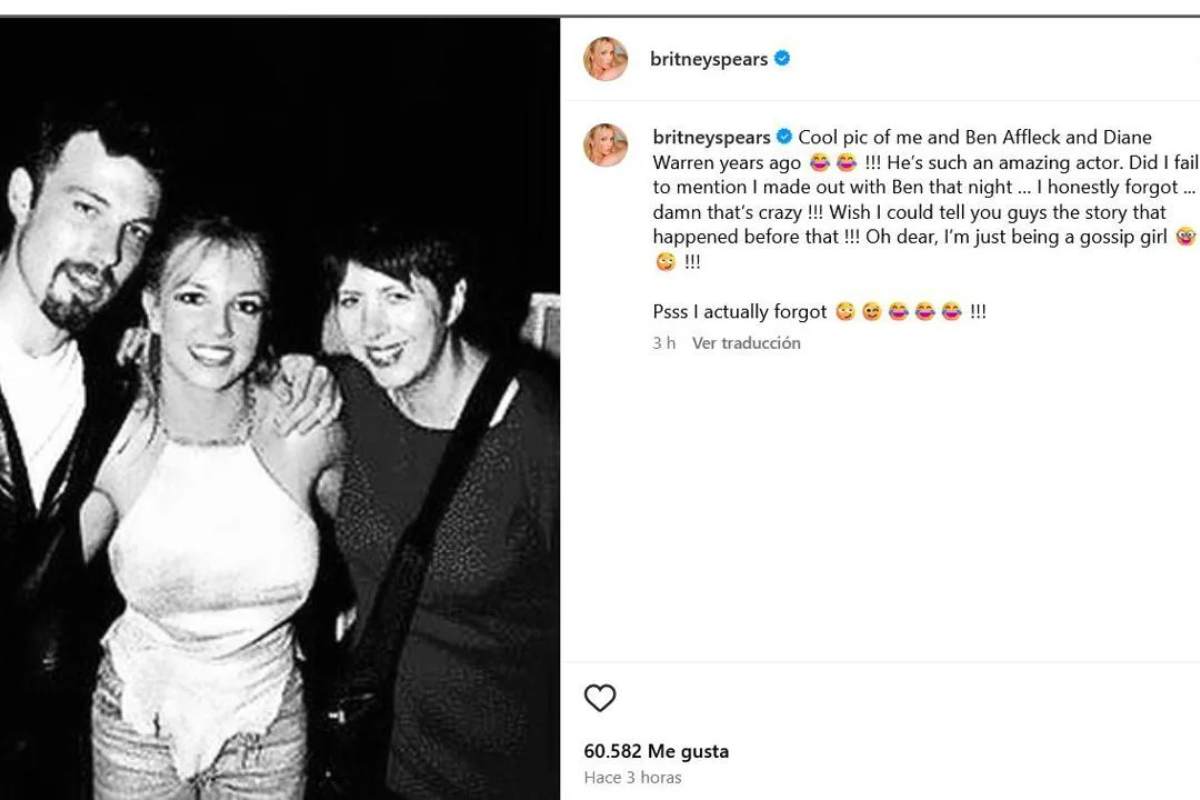Like the post with the heart icon
The image size is (1200, 800).
(600, 698)
